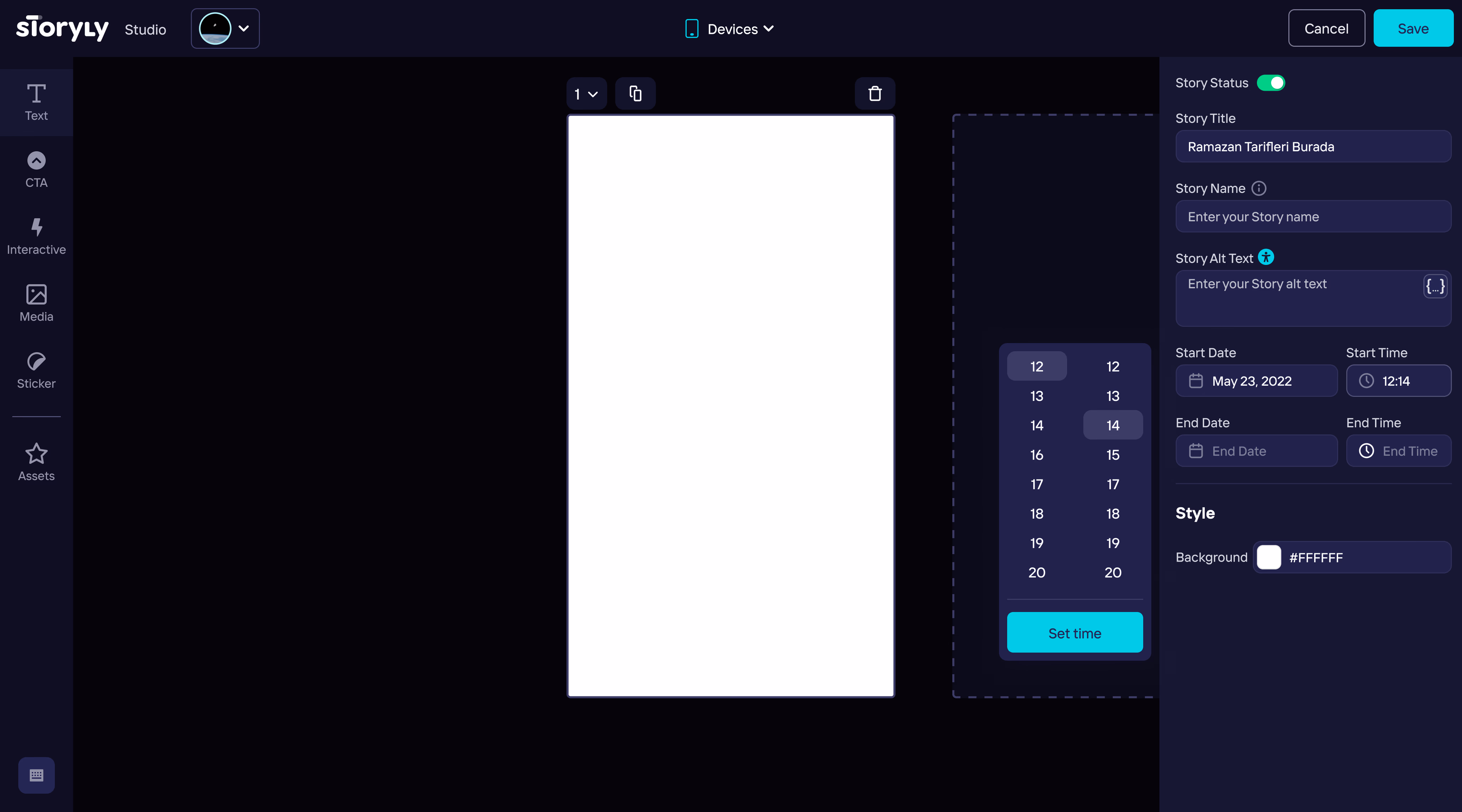Toggle the Story Status switch
1462x812 pixels.
pyautogui.click(x=1271, y=83)
